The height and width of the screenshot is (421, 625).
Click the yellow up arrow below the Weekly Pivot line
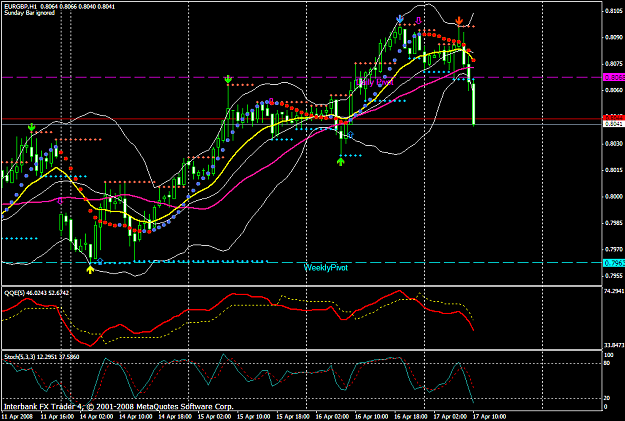[90, 270]
